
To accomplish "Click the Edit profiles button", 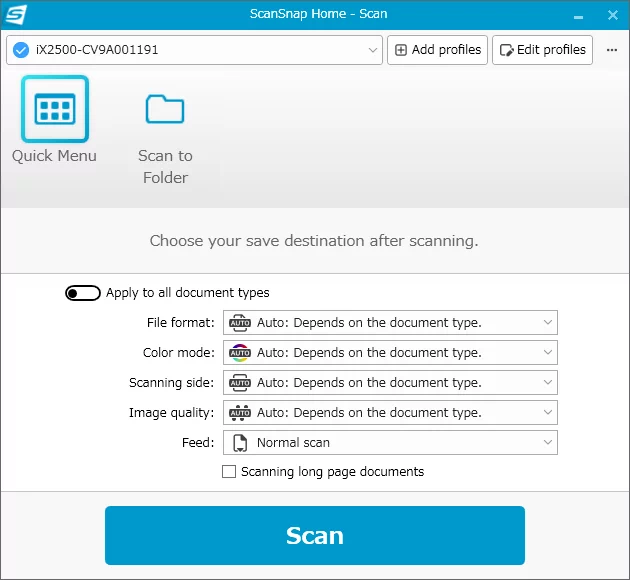I will point(542,50).
